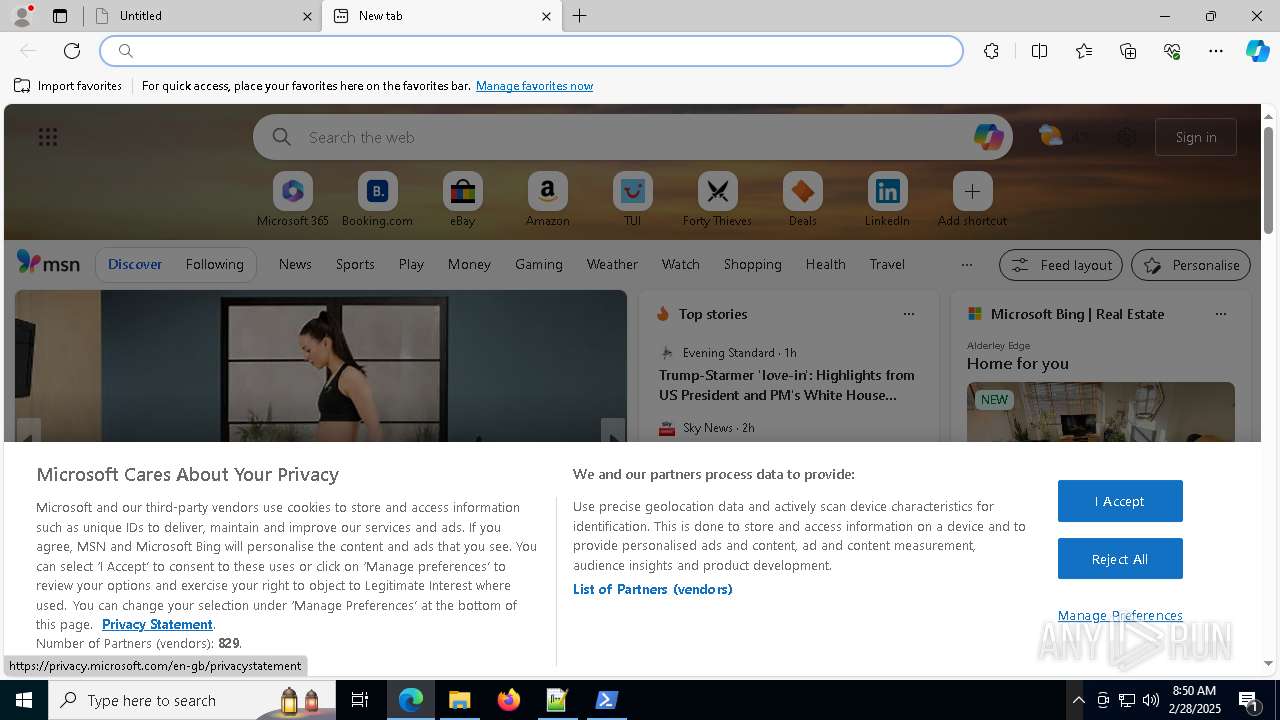Open the Edge profile icon
The image size is (1280, 720).
(22, 16)
